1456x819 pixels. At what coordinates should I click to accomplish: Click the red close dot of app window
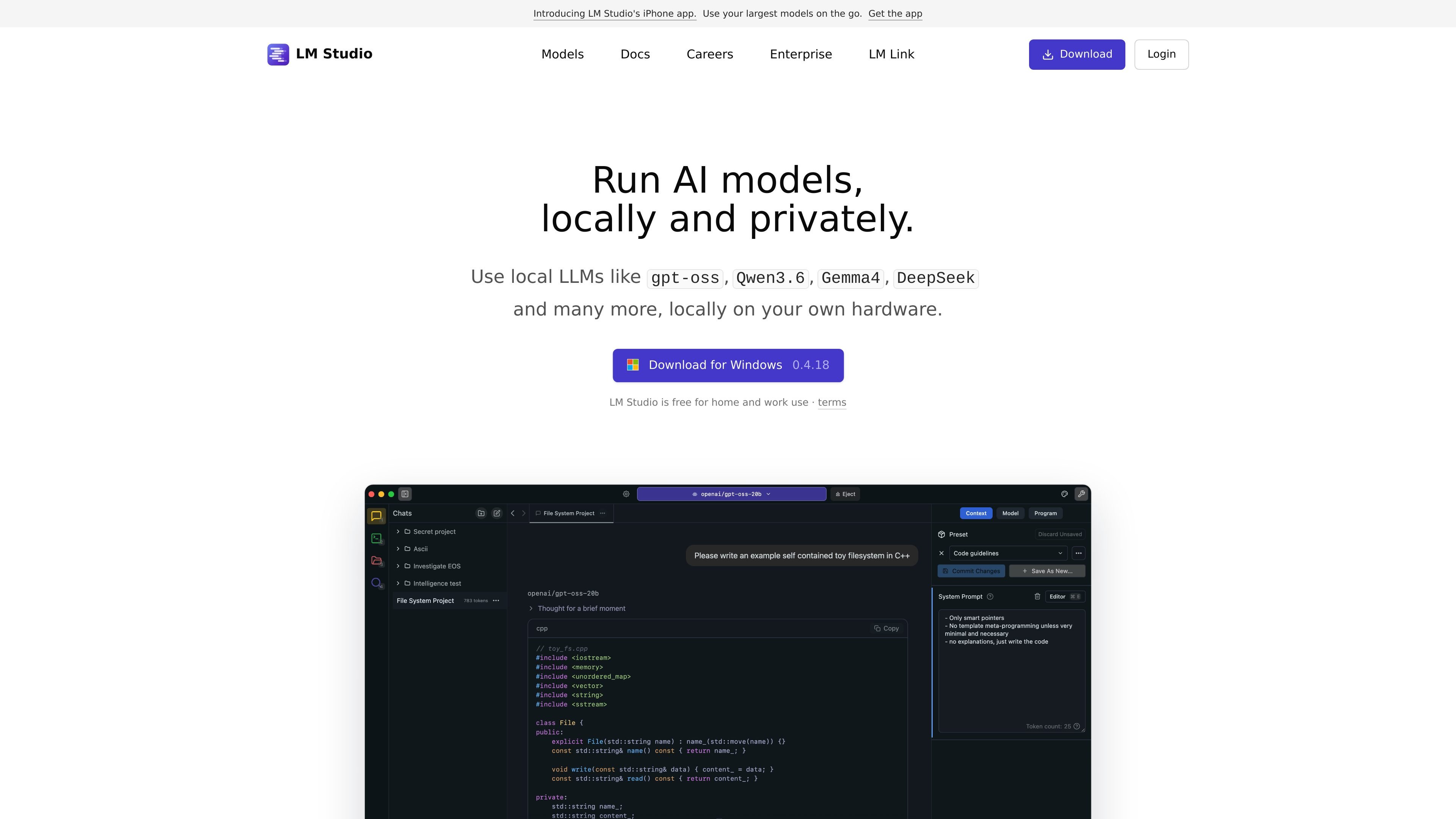click(371, 494)
